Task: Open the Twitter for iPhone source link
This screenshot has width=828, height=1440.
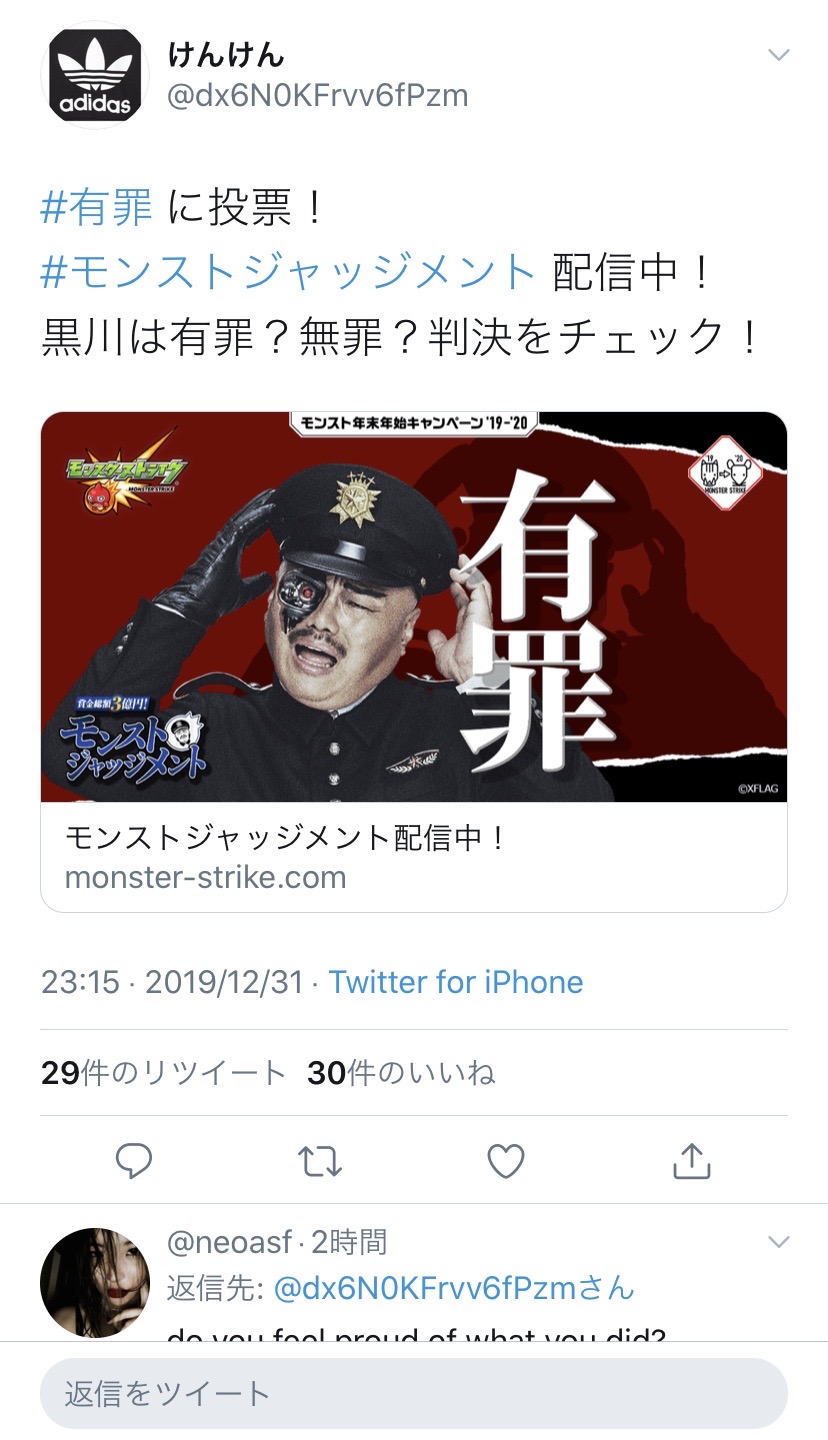Action: [456, 982]
